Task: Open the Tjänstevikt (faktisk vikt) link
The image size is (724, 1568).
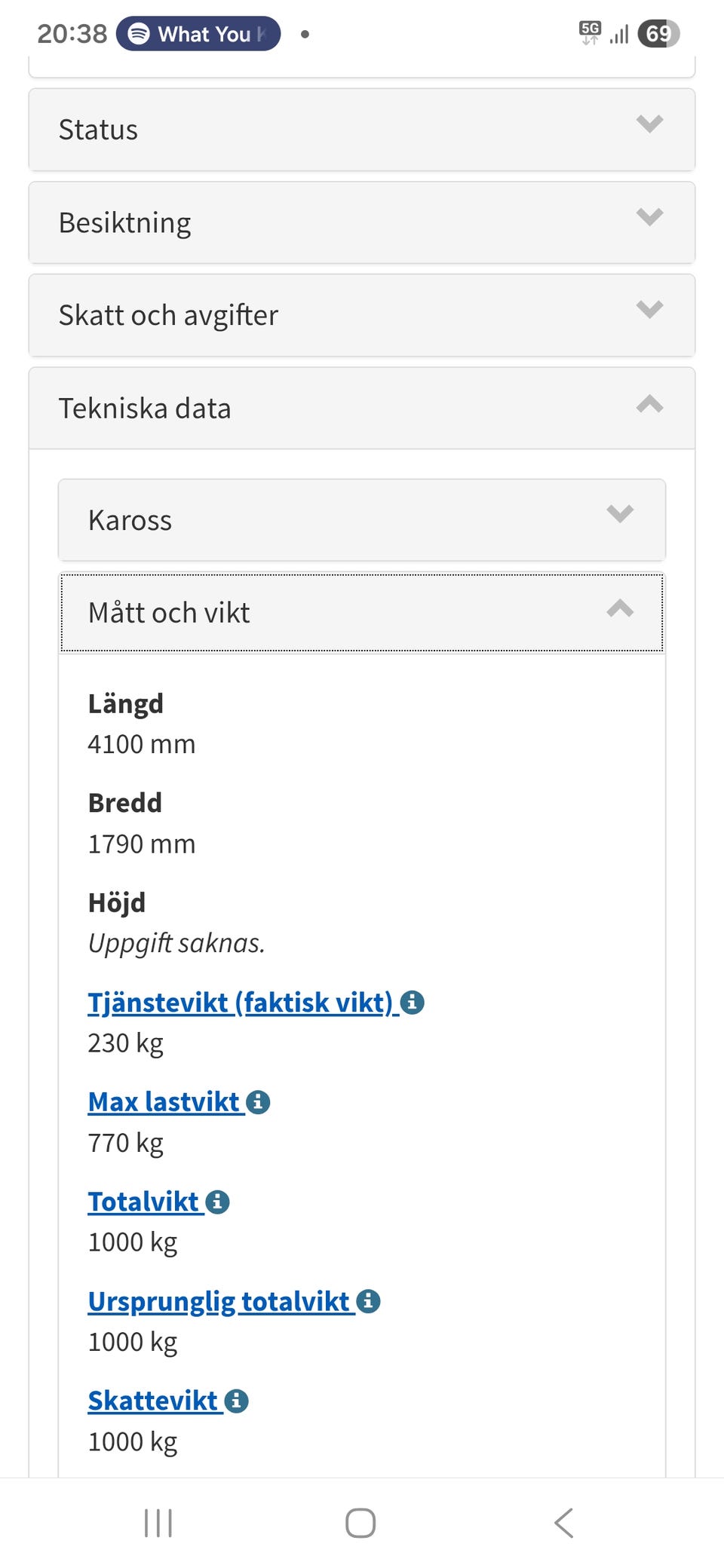Action: point(240,1003)
